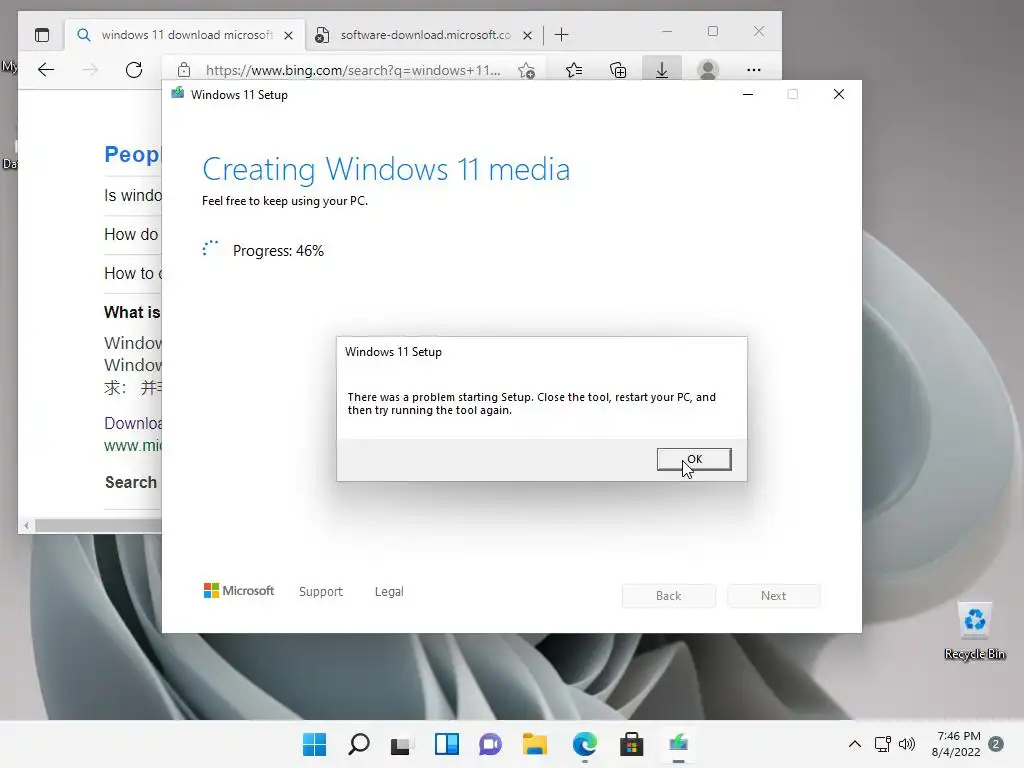Open Task View on the taskbar
The height and width of the screenshot is (768, 1024).
coord(402,744)
